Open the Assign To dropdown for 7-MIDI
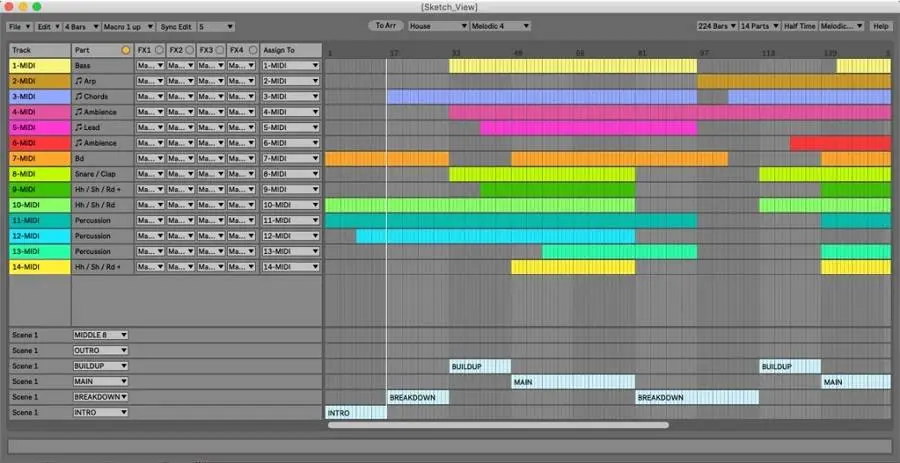The image size is (900, 463). (290, 158)
